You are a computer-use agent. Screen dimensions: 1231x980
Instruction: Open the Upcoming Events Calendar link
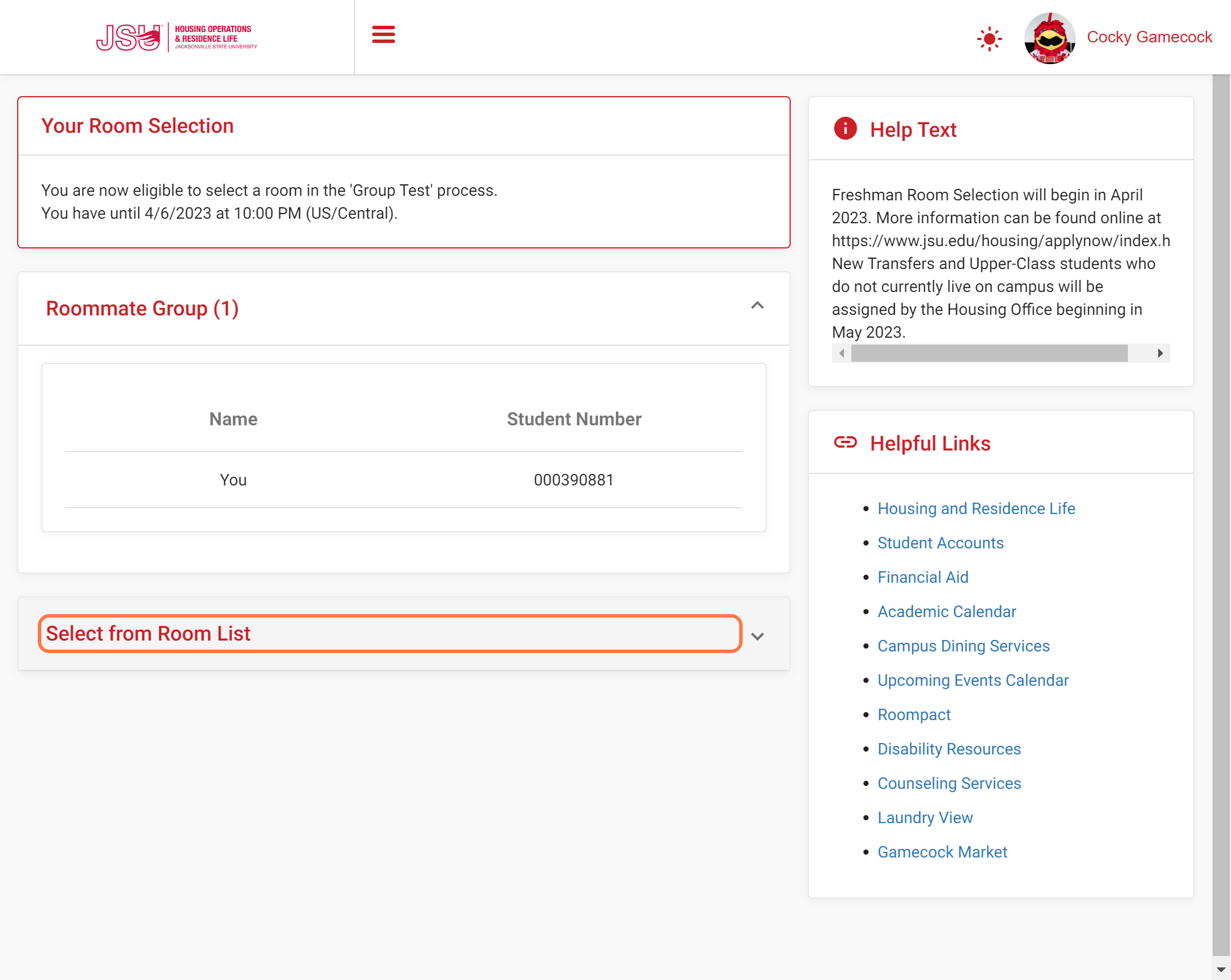click(973, 680)
